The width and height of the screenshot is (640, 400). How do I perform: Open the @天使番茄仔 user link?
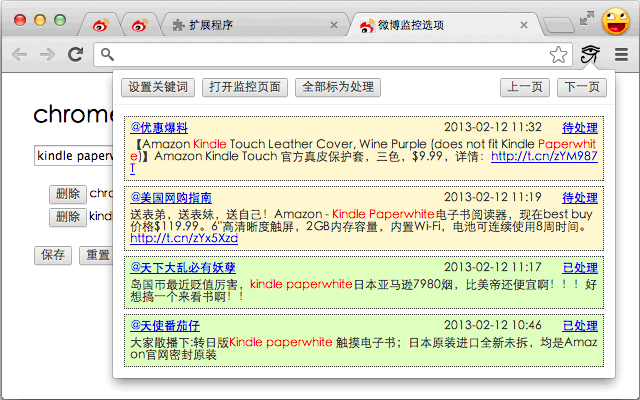[165, 326]
